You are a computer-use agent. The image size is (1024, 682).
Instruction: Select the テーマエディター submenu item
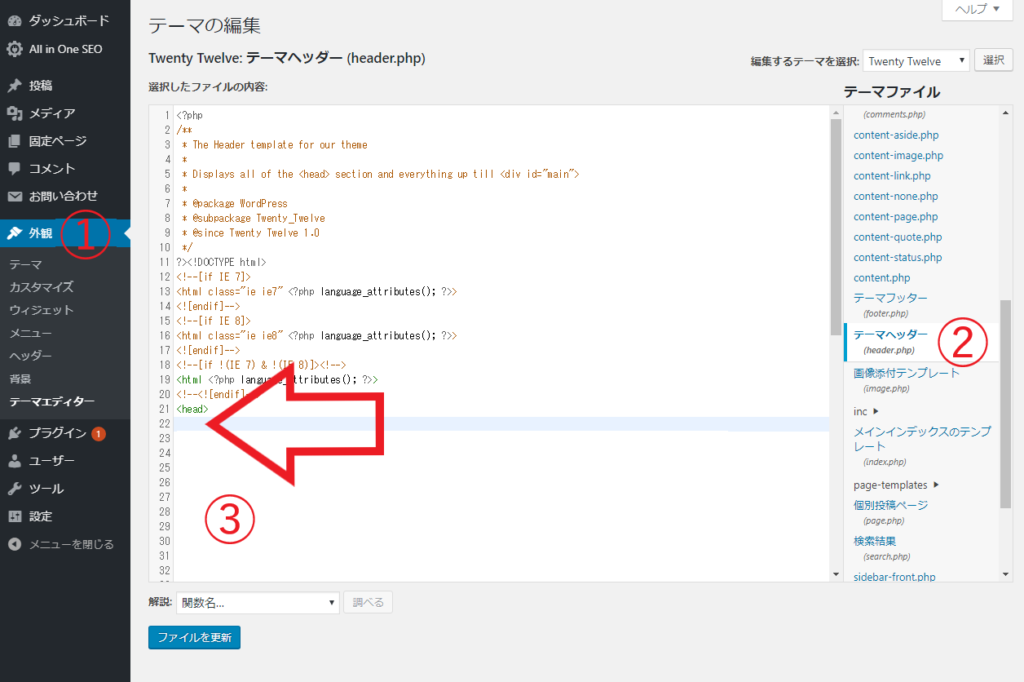click(52, 402)
